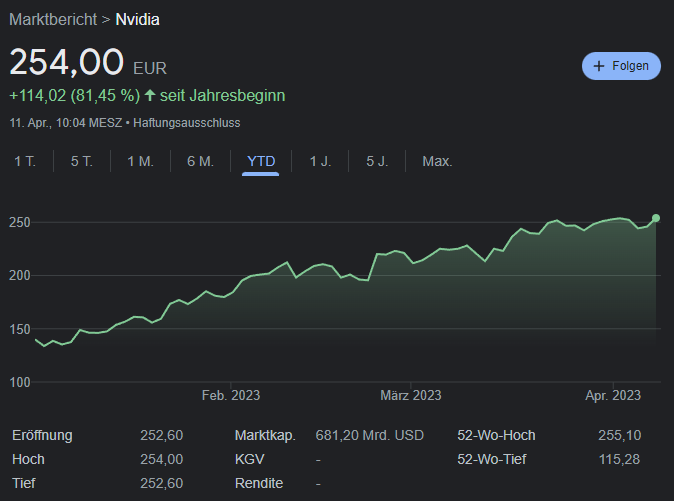Click the green up-arrow trend icon
This screenshot has width=674, height=501.
[150, 96]
